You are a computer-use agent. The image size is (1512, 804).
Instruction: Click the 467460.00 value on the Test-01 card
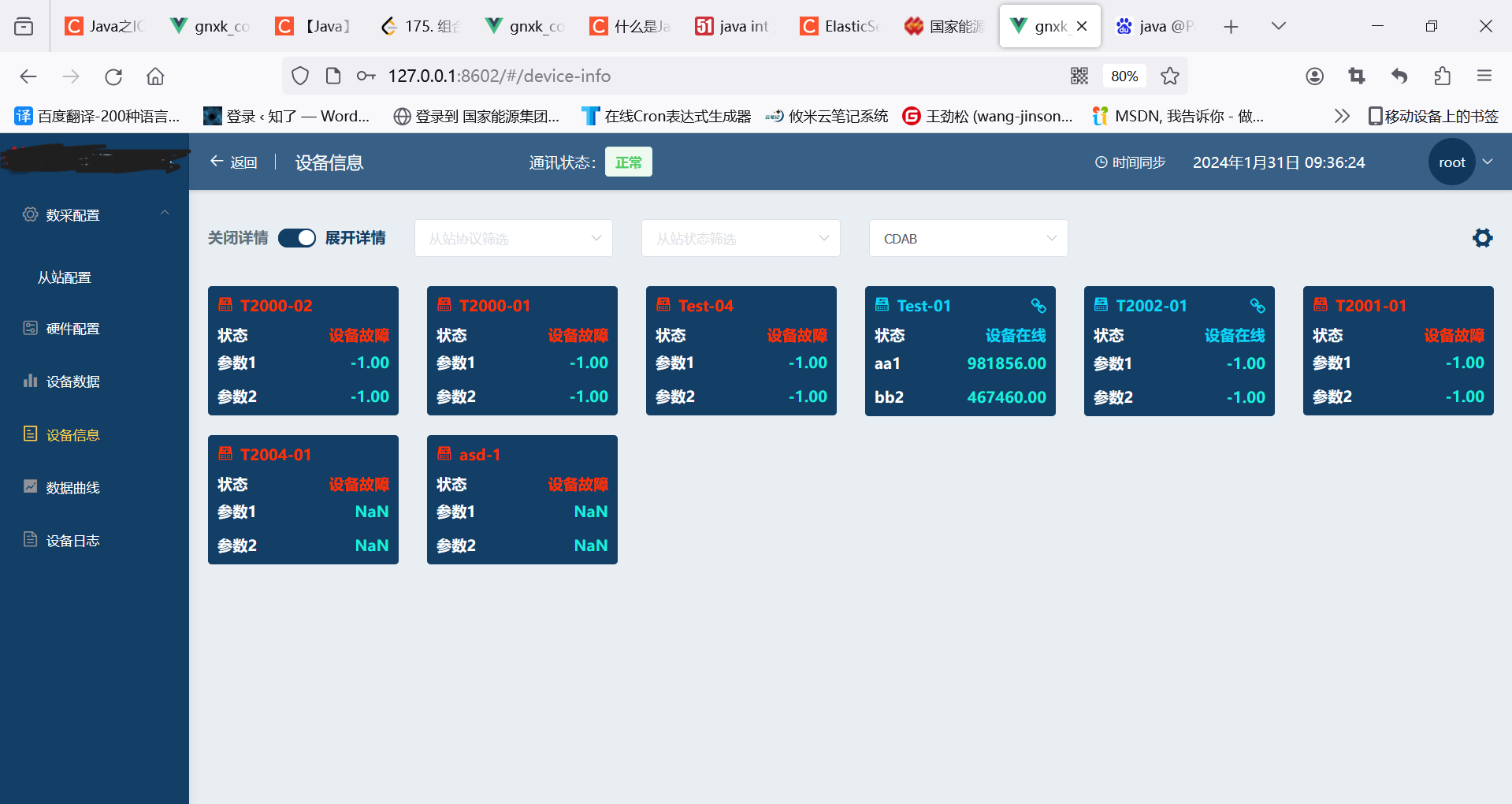(x=1006, y=397)
